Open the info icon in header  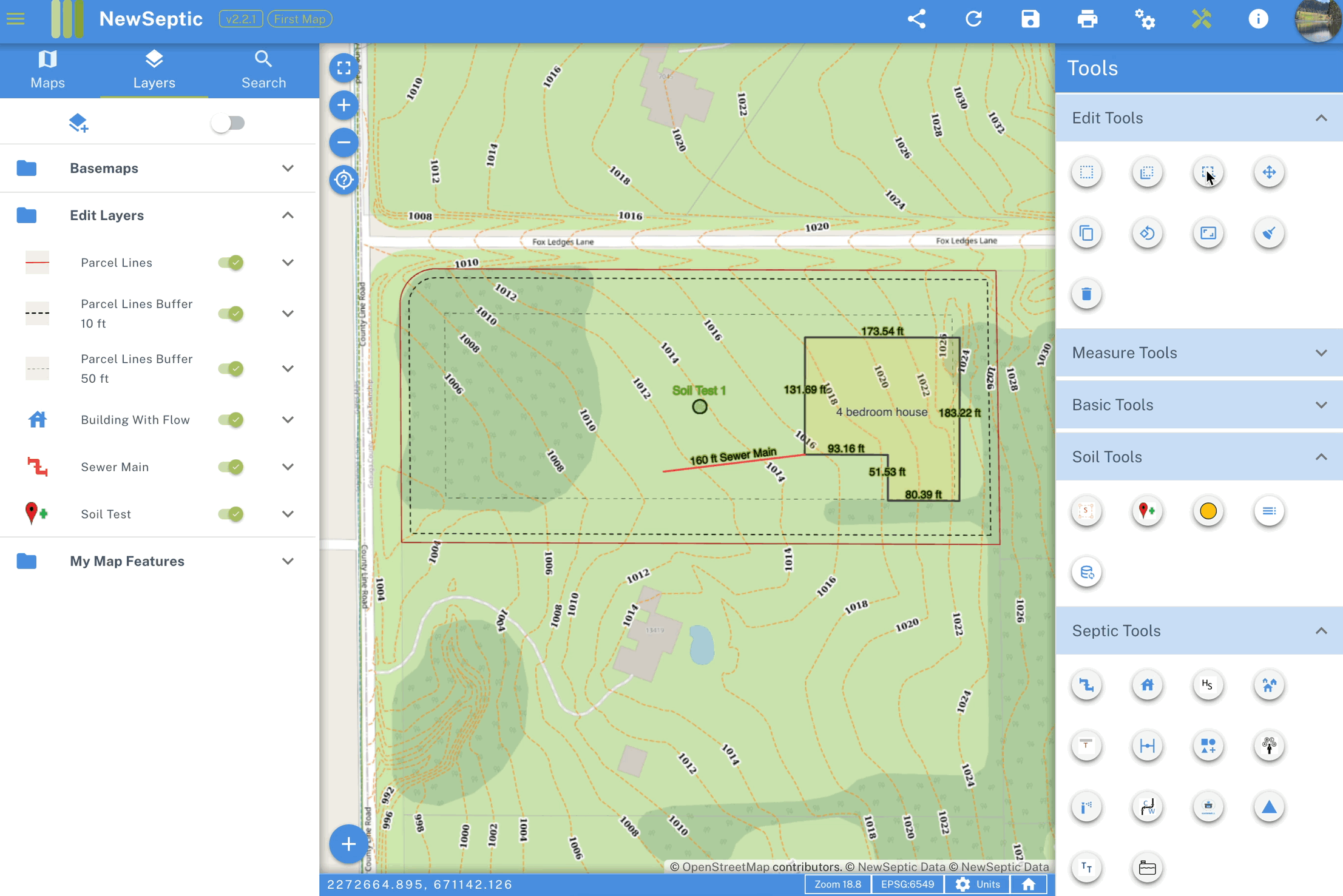[1258, 19]
